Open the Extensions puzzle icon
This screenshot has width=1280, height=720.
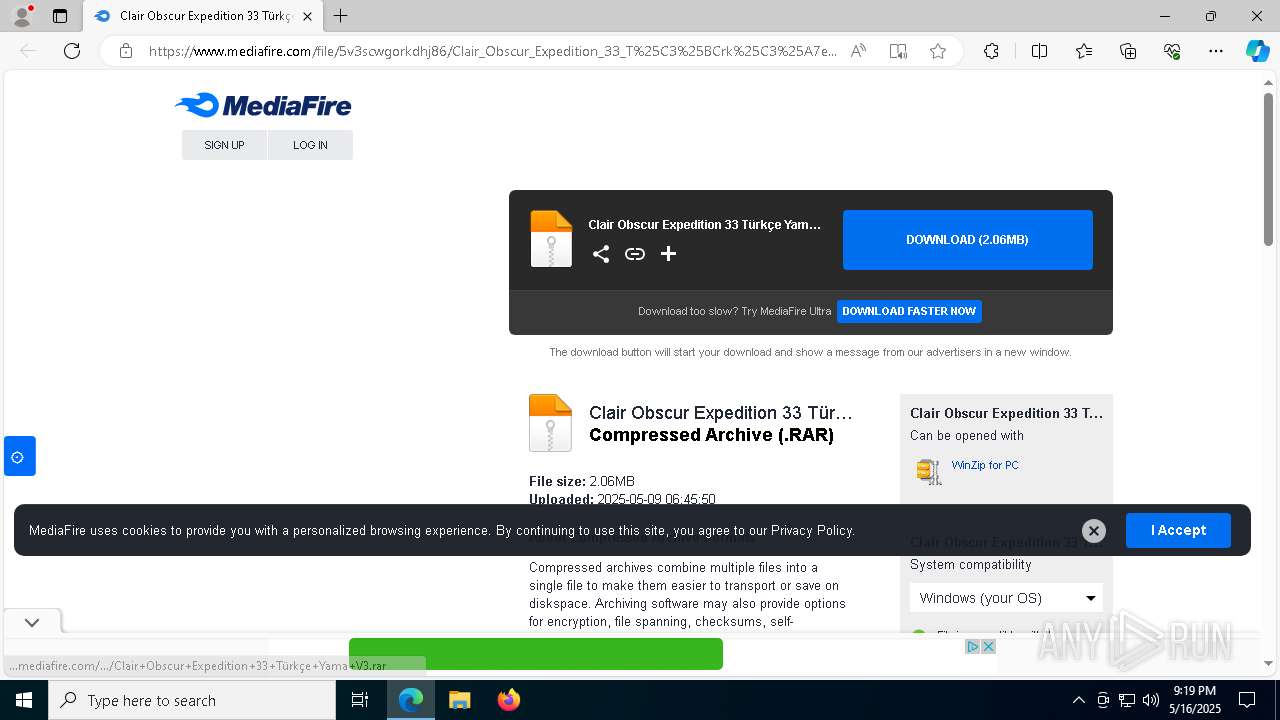point(991,51)
